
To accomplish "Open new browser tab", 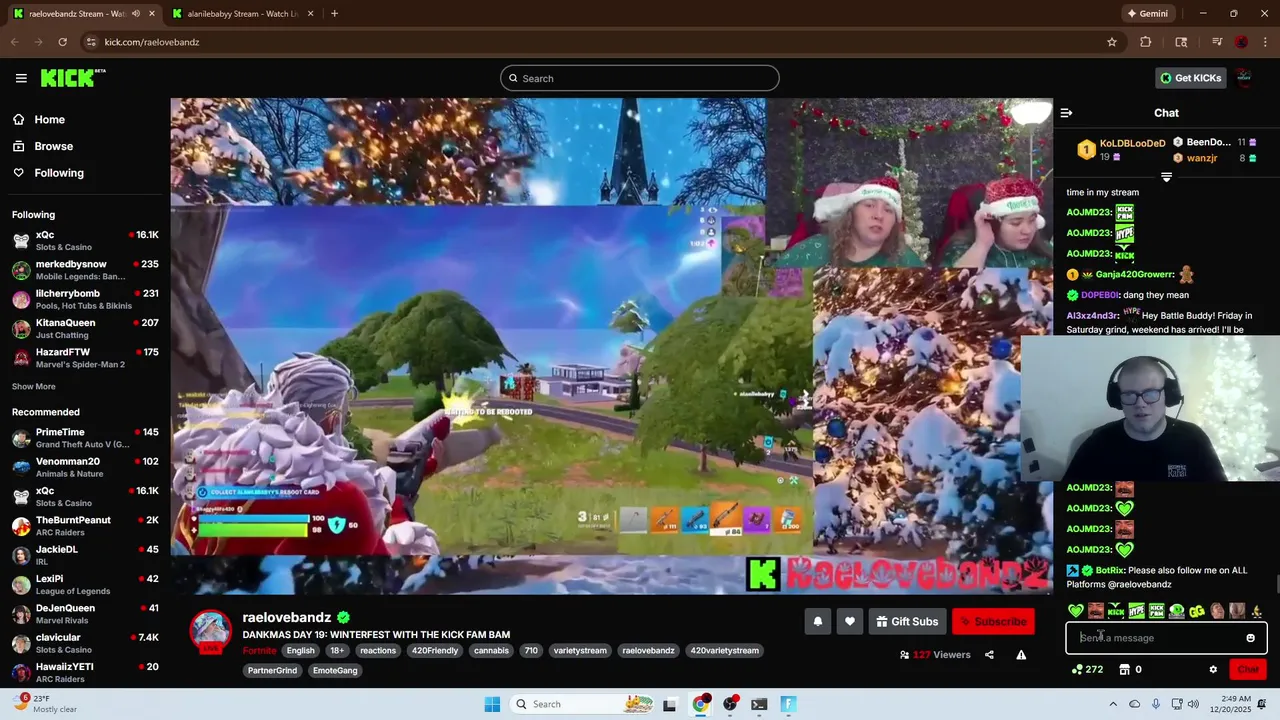I will [x=334, y=14].
